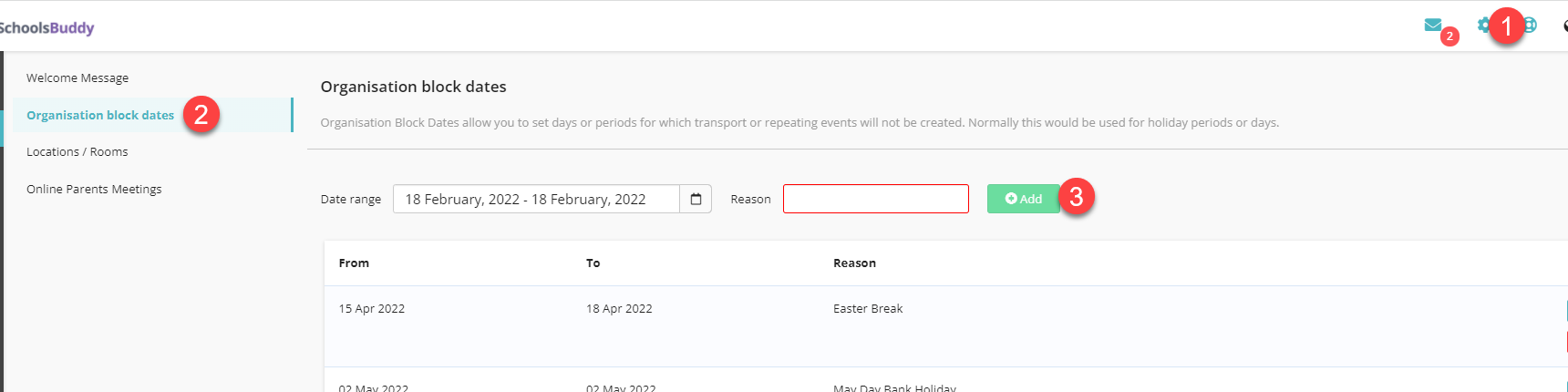Select the Easter Break row

tap(946, 326)
